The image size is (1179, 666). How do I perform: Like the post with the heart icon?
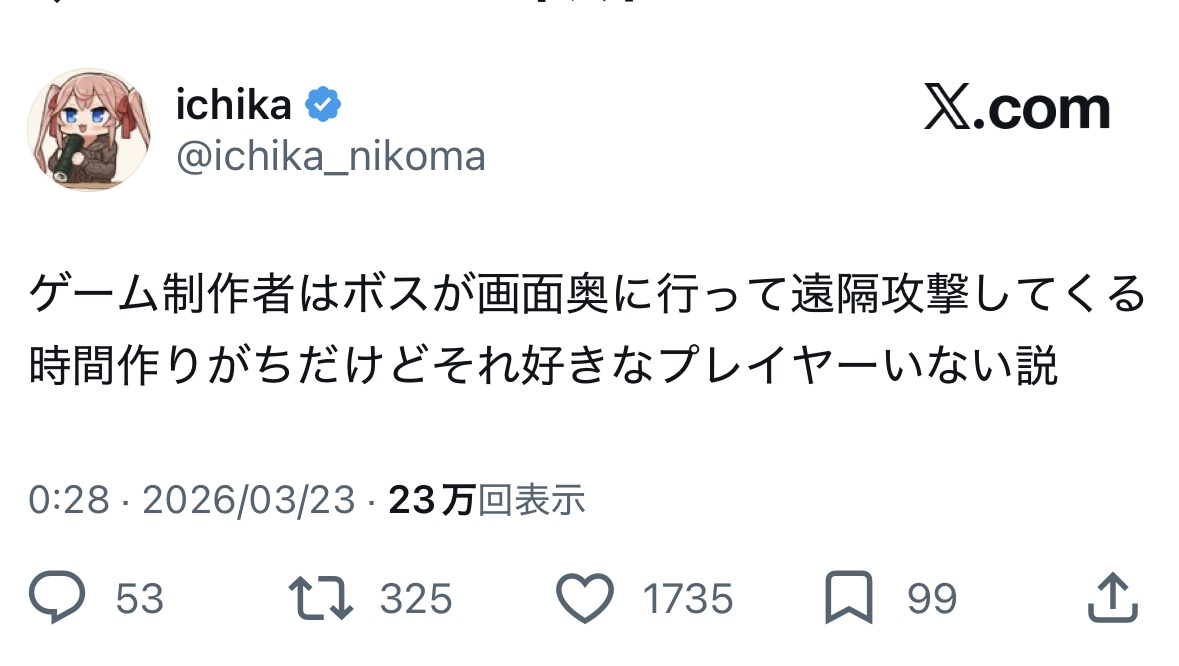584,598
